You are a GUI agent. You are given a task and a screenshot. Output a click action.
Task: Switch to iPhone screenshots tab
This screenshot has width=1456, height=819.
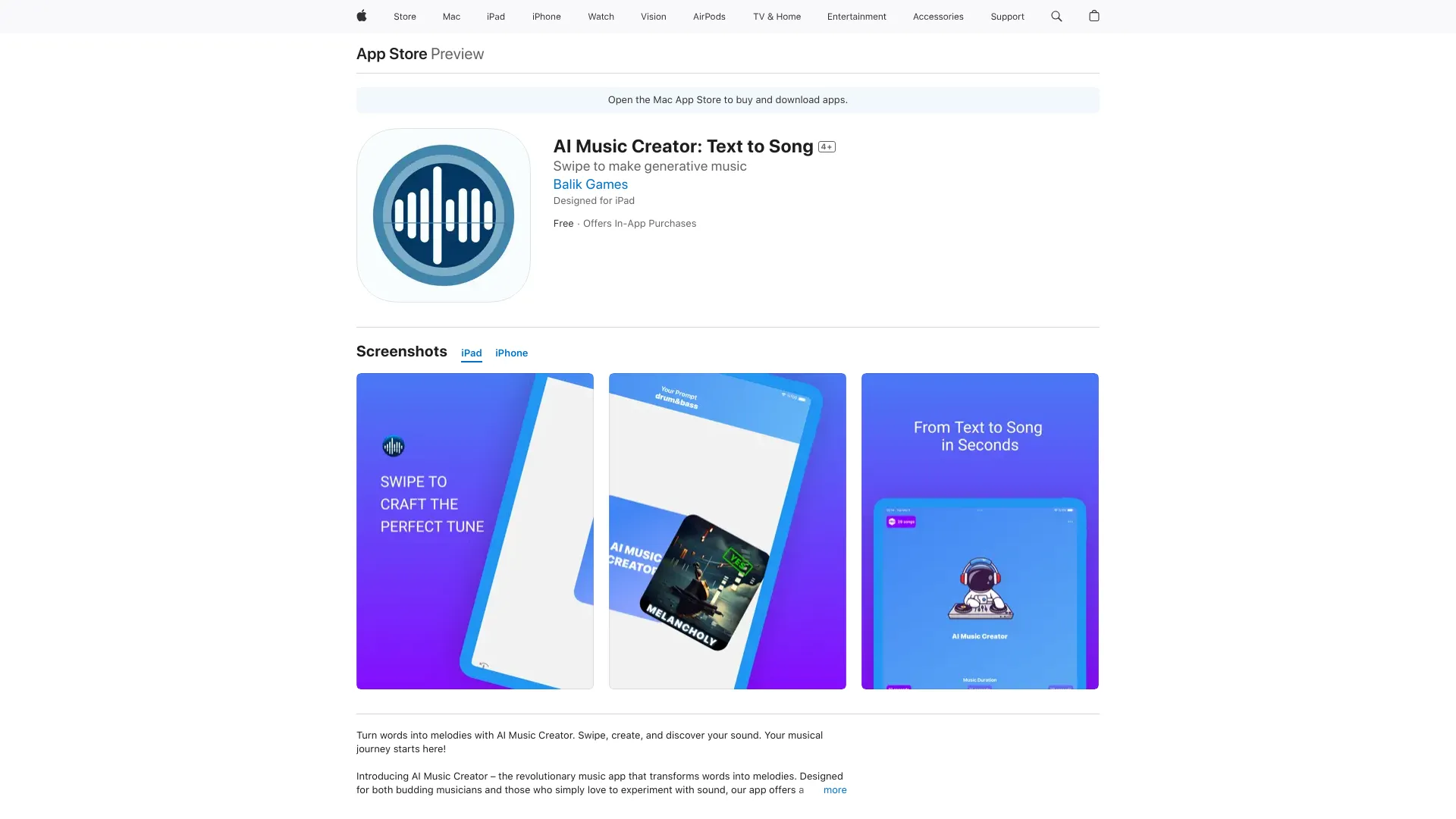point(511,353)
